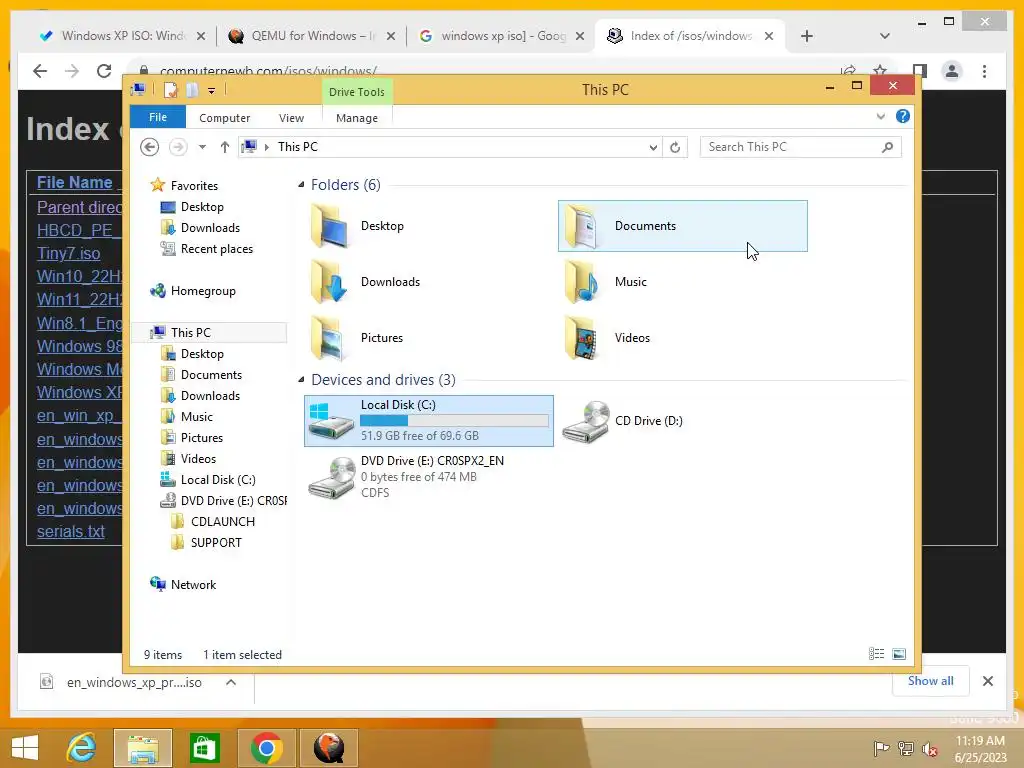Screen dimensions: 1024x768
Task: Open Chrome three-dot menu
Action: click(x=984, y=71)
